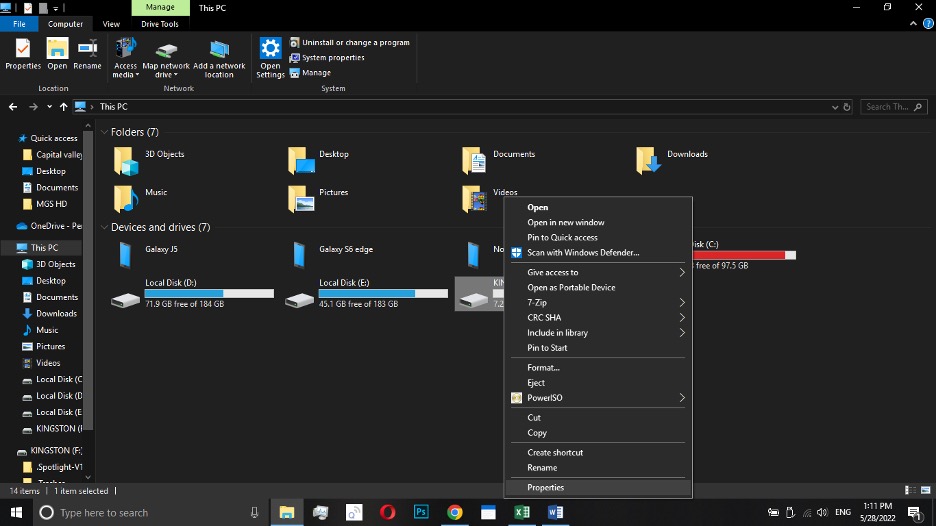Select the Local Disk (E:) drive icon
The height and width of the screenshot is (526, 936).
[300, 300]
